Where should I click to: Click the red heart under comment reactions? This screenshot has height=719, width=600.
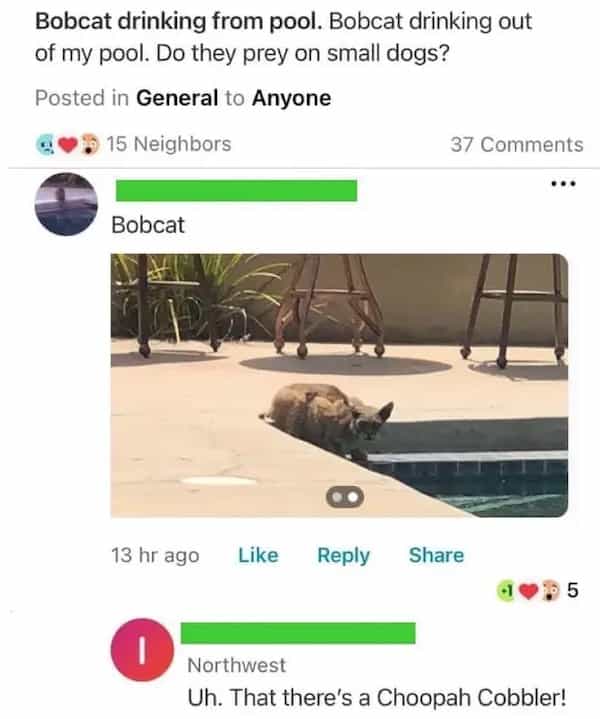pos(528,592)
